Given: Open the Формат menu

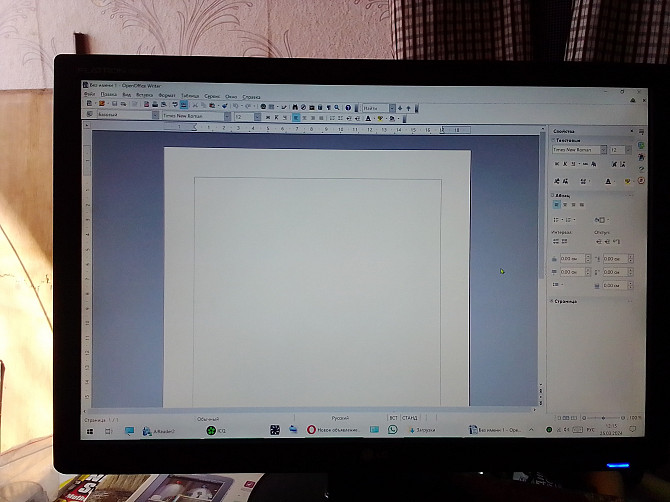Looking at the screenshot, I should [x=167, y=96].
